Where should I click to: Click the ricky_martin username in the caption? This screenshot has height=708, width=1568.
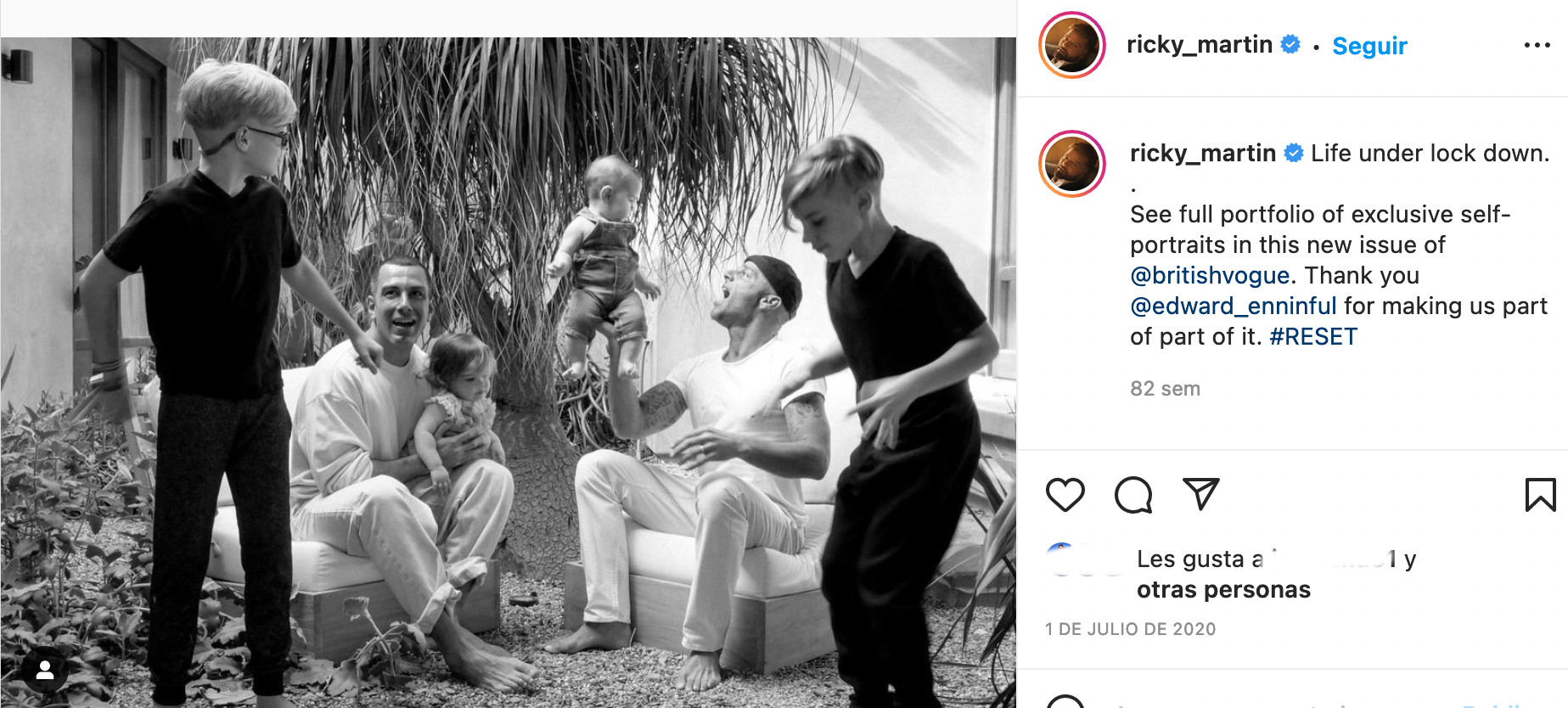tap(1202, 153)
